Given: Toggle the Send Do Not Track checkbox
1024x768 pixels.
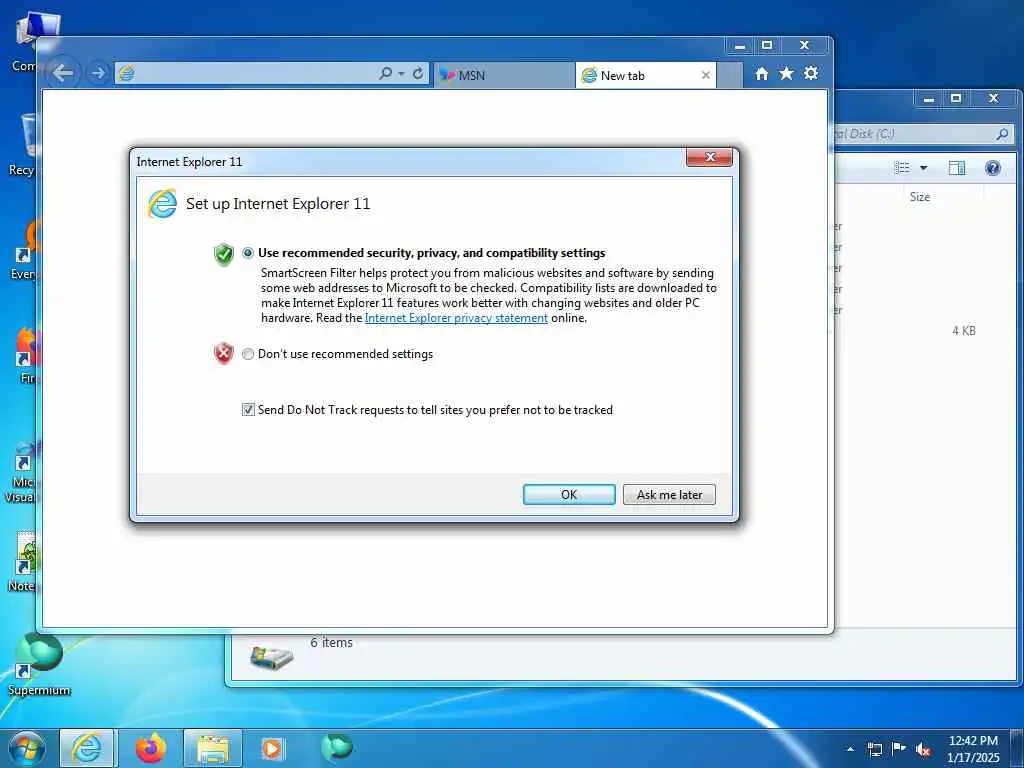Looking at the screenshot, I should 248,409.
